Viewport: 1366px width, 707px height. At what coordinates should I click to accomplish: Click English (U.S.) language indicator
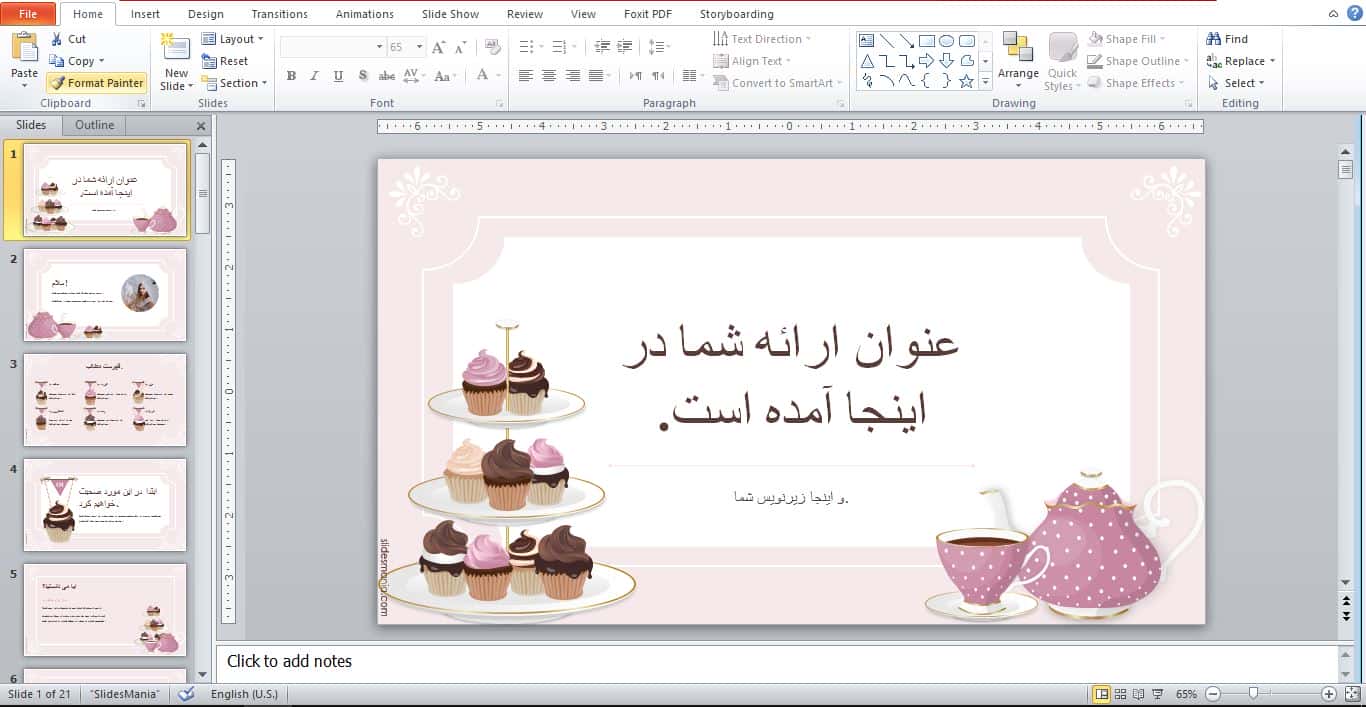[244, 694]
